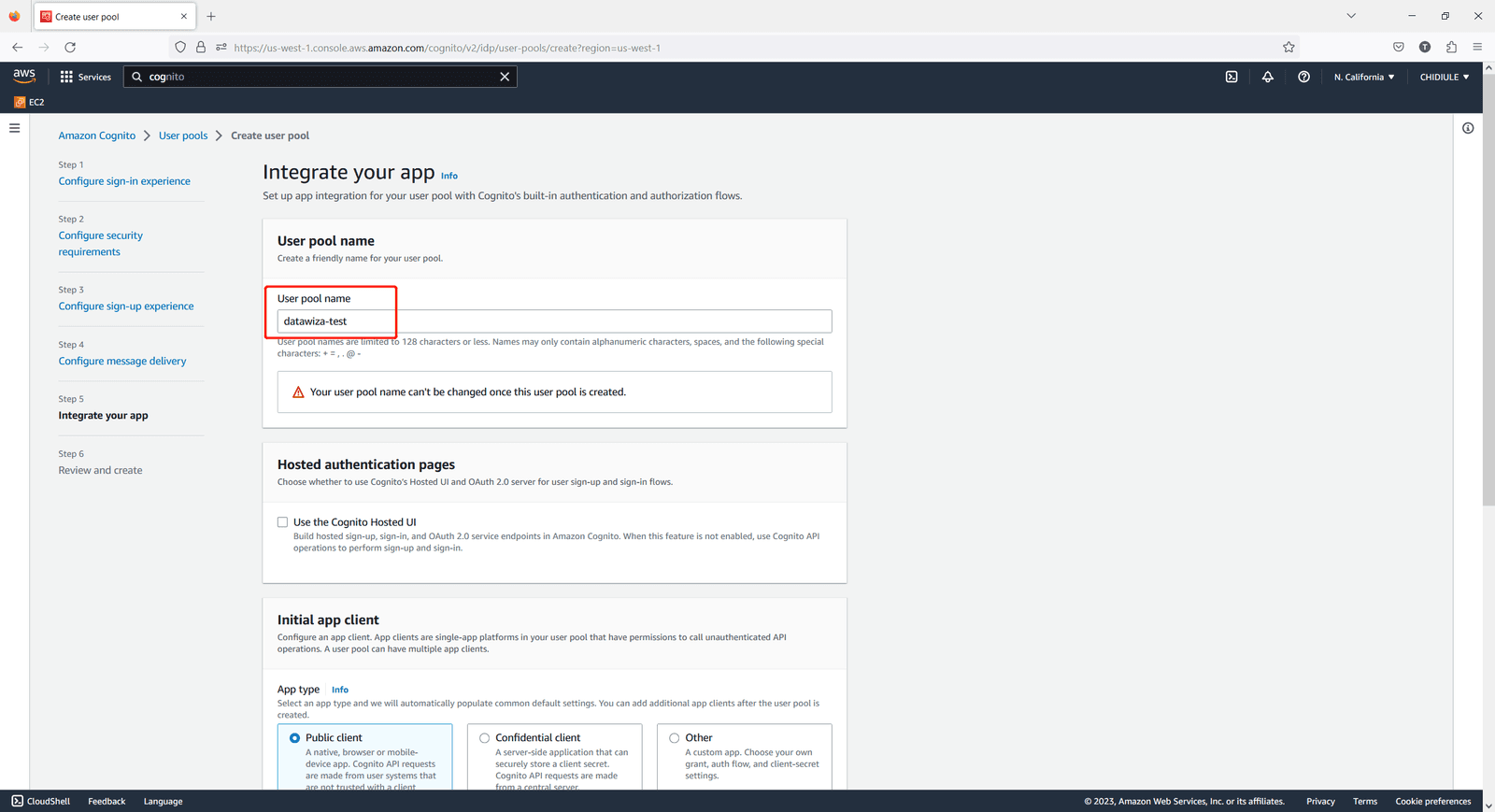The image size is (1495, 812).
Task: Open Amazon Cognito breadcrumb link
Action: point(97,135)
